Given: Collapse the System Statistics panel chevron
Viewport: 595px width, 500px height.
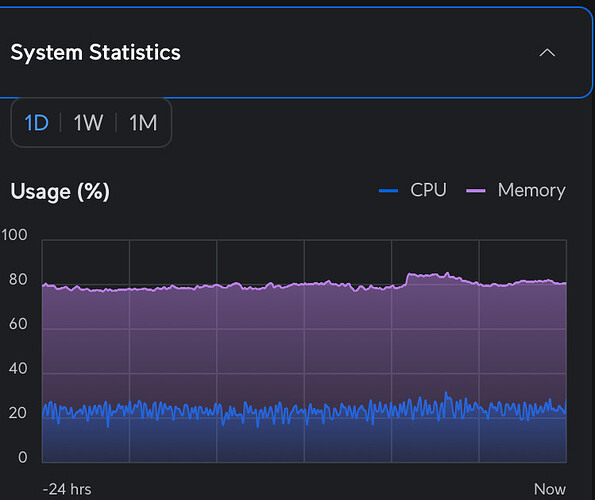Looking at the screenshot, I should coord(547,53).
